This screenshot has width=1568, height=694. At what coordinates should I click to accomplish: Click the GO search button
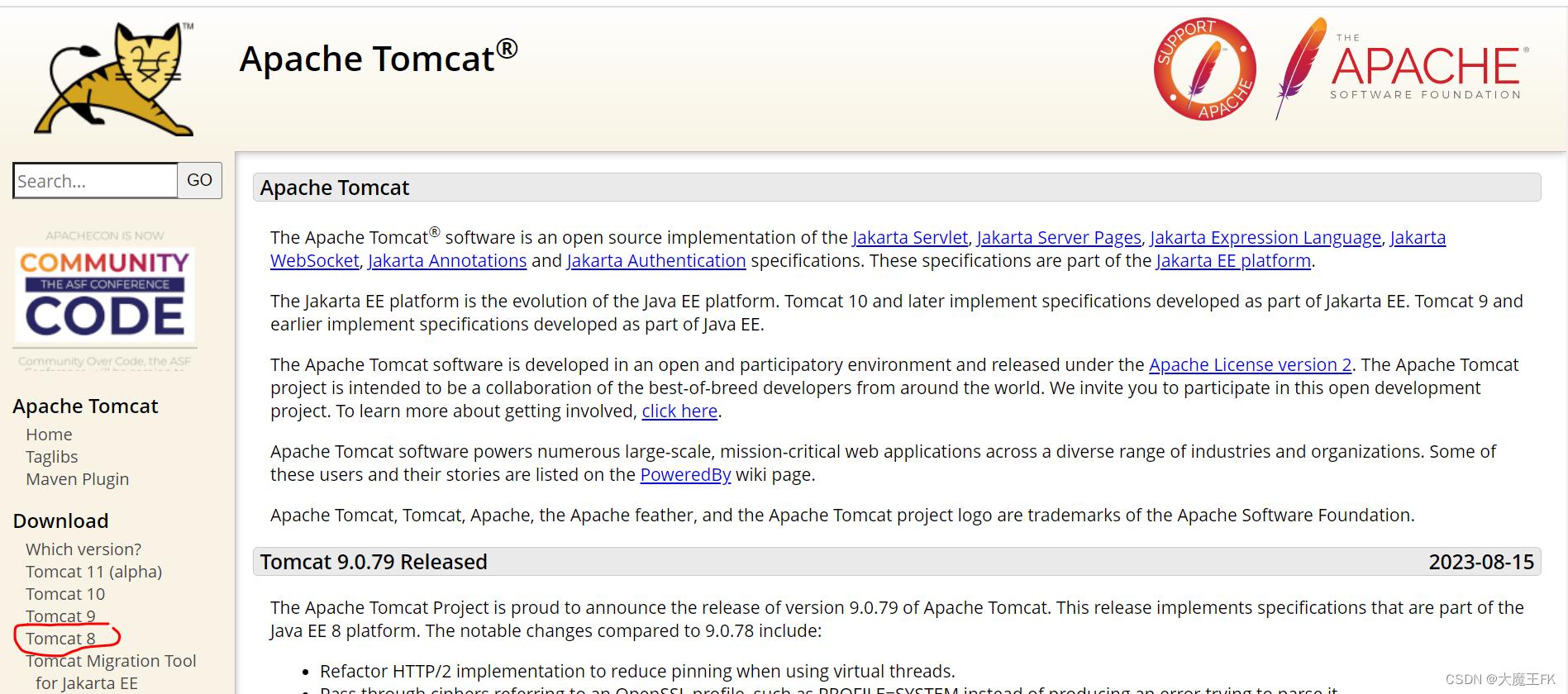click(x=199, y=180)
